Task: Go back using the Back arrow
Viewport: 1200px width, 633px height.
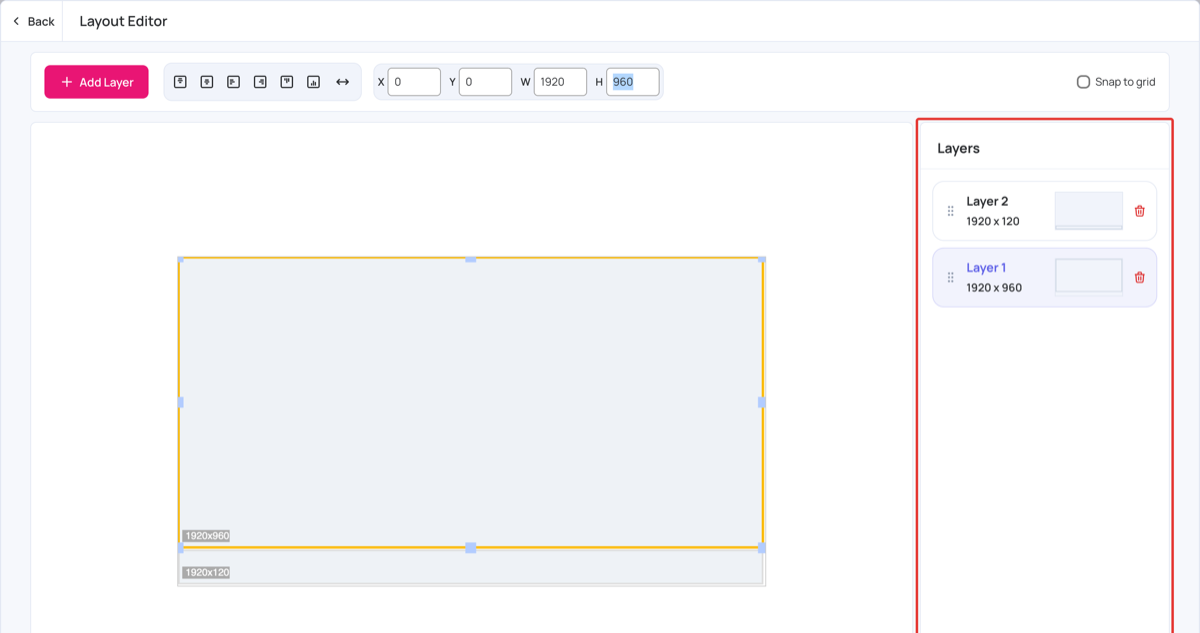Action: [x=33, y=21]
